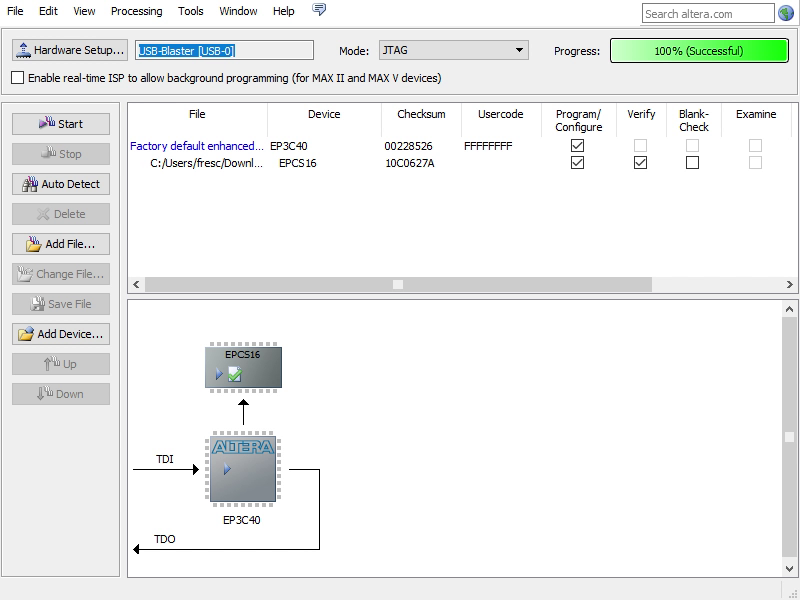Click the USB-Blaster [USB-0] hardware field

coord(224,51)
